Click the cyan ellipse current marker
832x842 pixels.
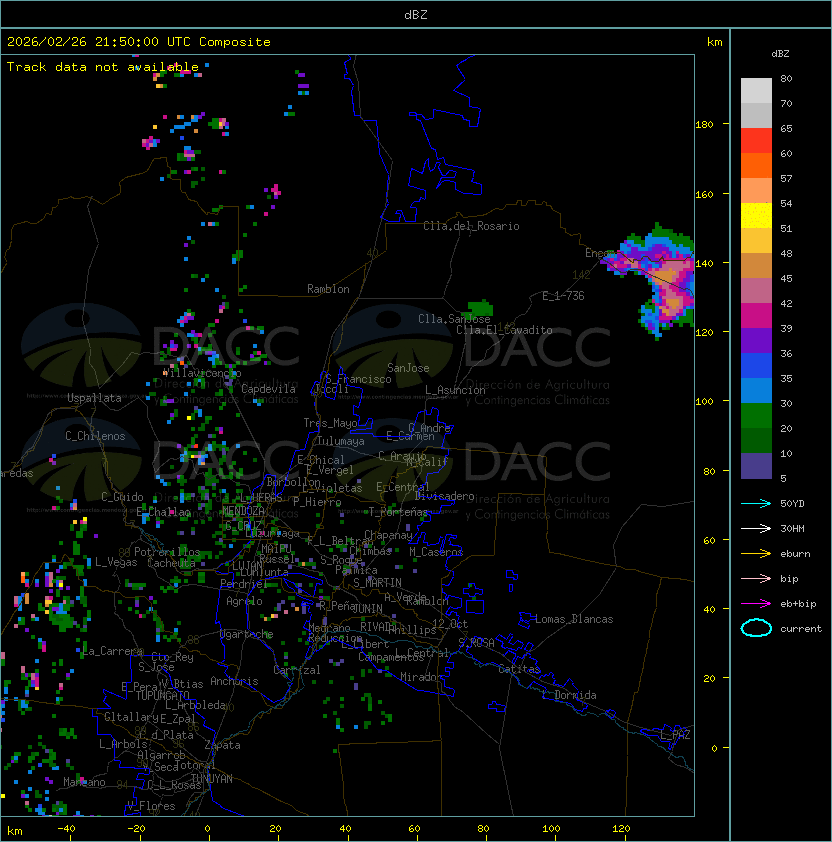tap(756, 628)
